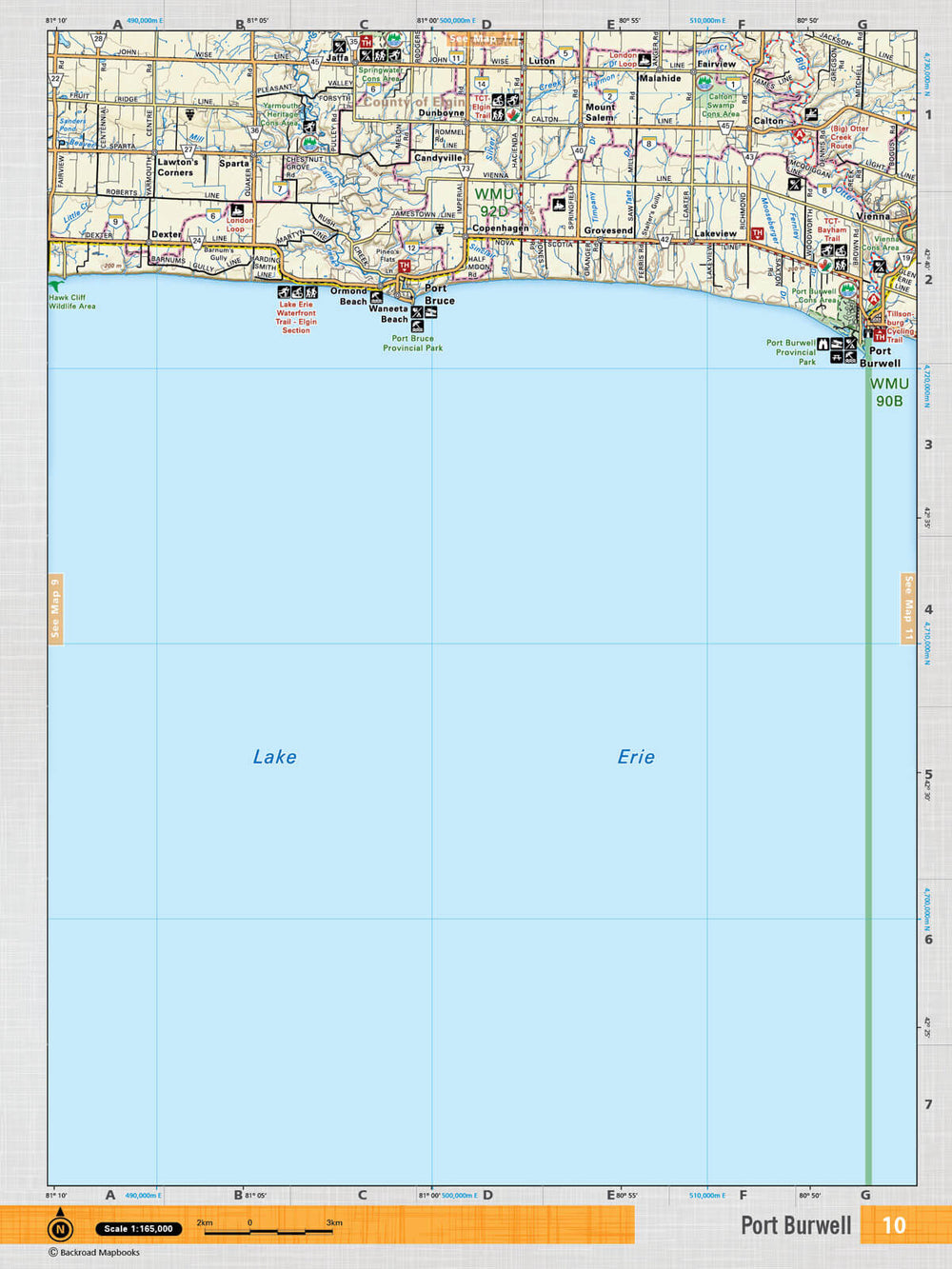Open the 'See Map 9' tab on left edge
Screen dimensions: 952x1269
point(55,609)
